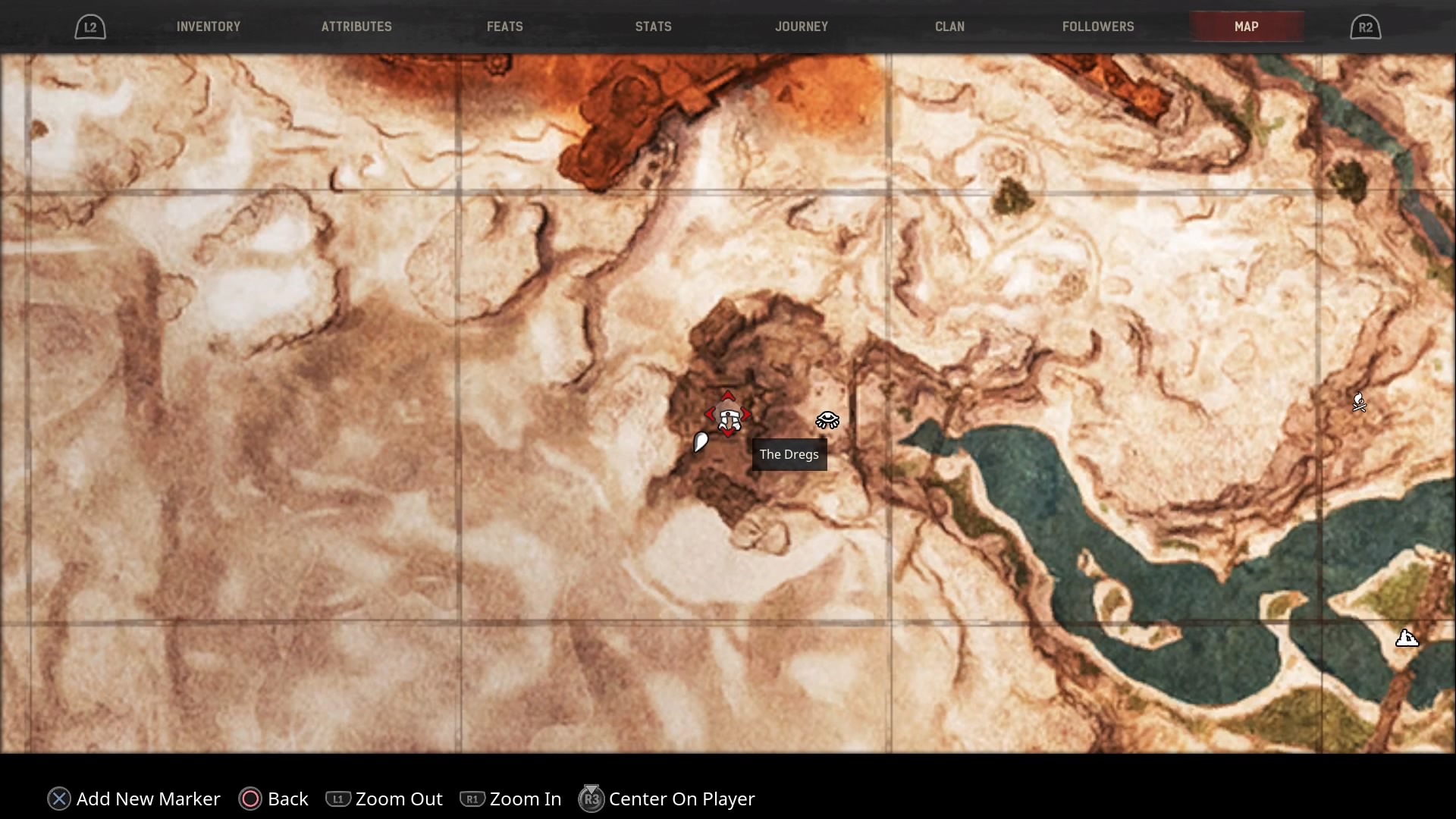The image size is (1456, 819).
Task: Open the Journey tab
Action: [x=802, y=27]
